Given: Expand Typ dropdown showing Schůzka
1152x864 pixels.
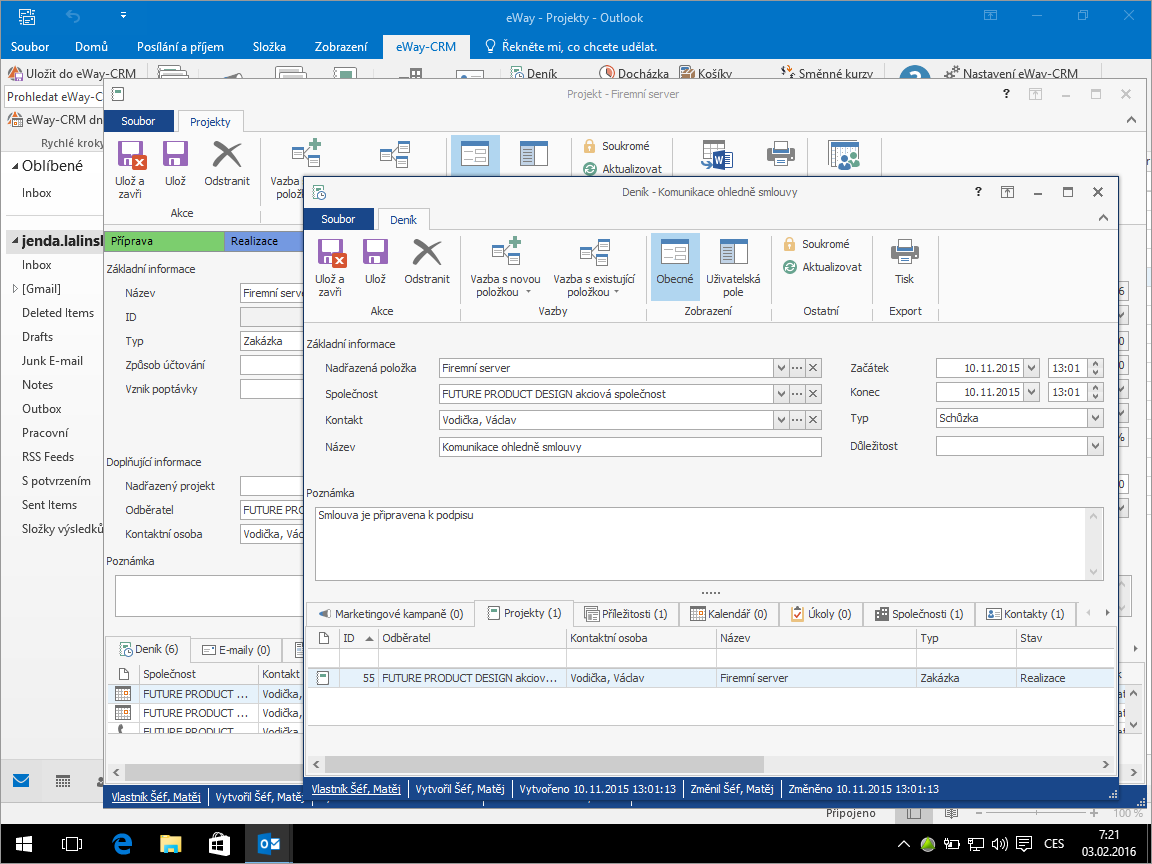Looking at the screenshot, I should tap(1095, 418).
